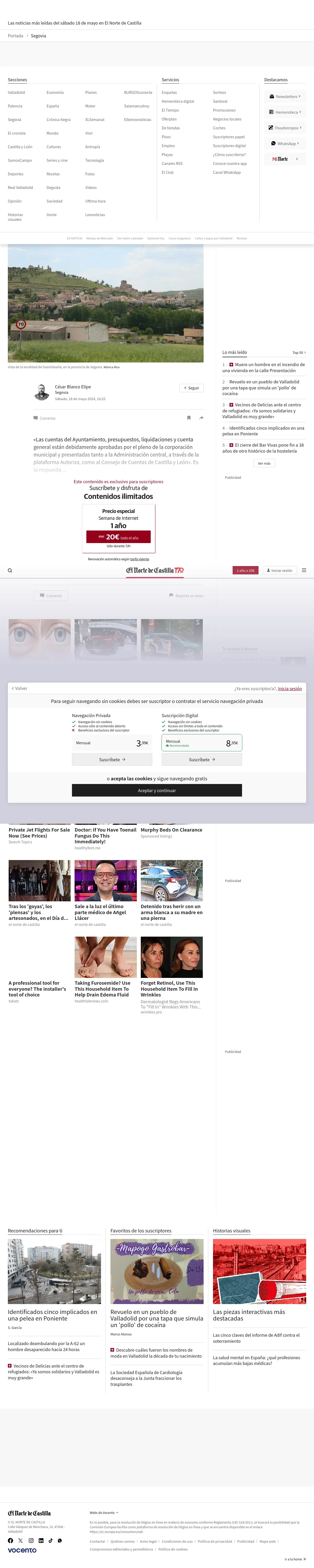Open the Monjas de Belorado trending topic
This screenshot has width=314, height=1568.
(99, 238)
